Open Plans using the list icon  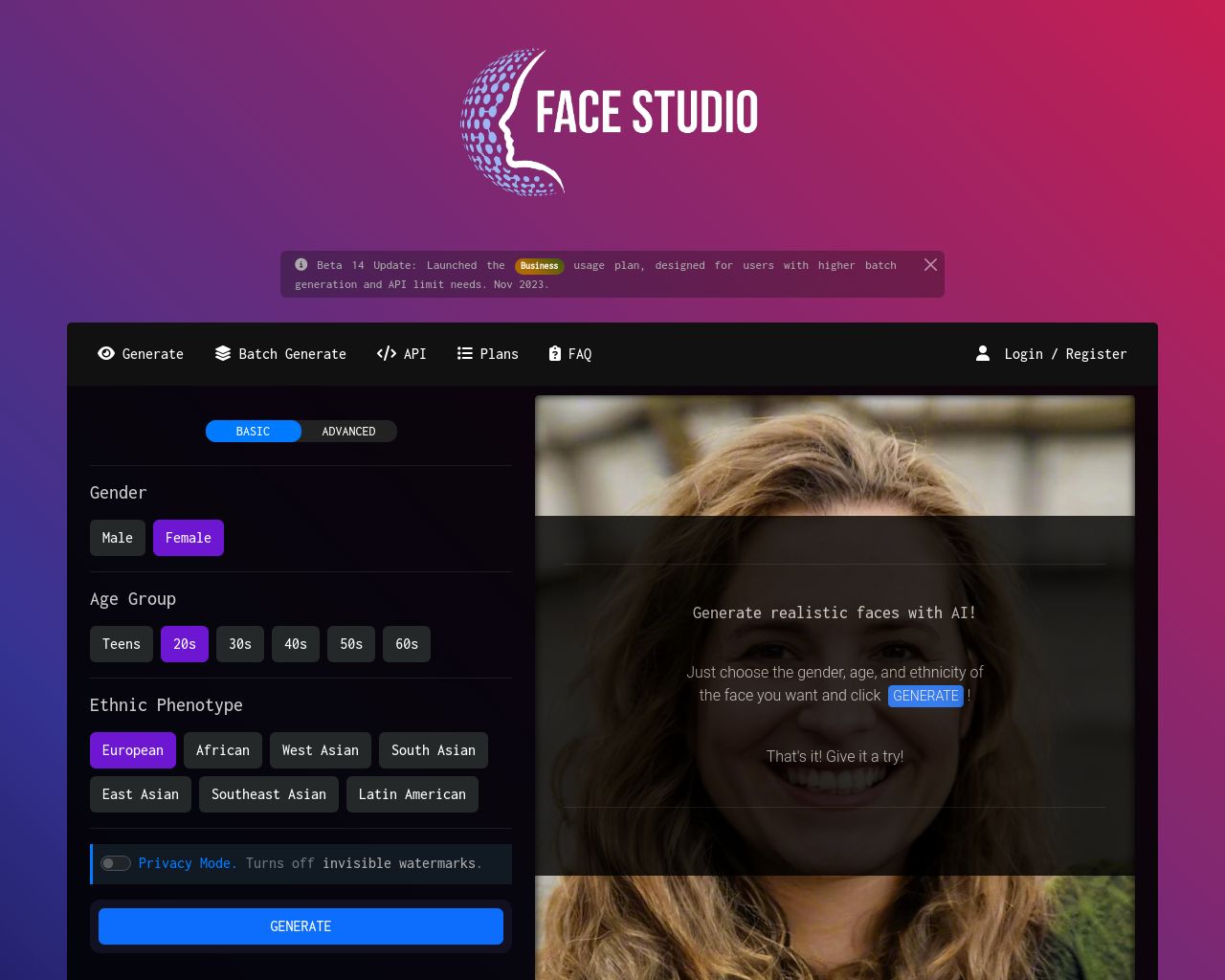(x=464, y=354)
